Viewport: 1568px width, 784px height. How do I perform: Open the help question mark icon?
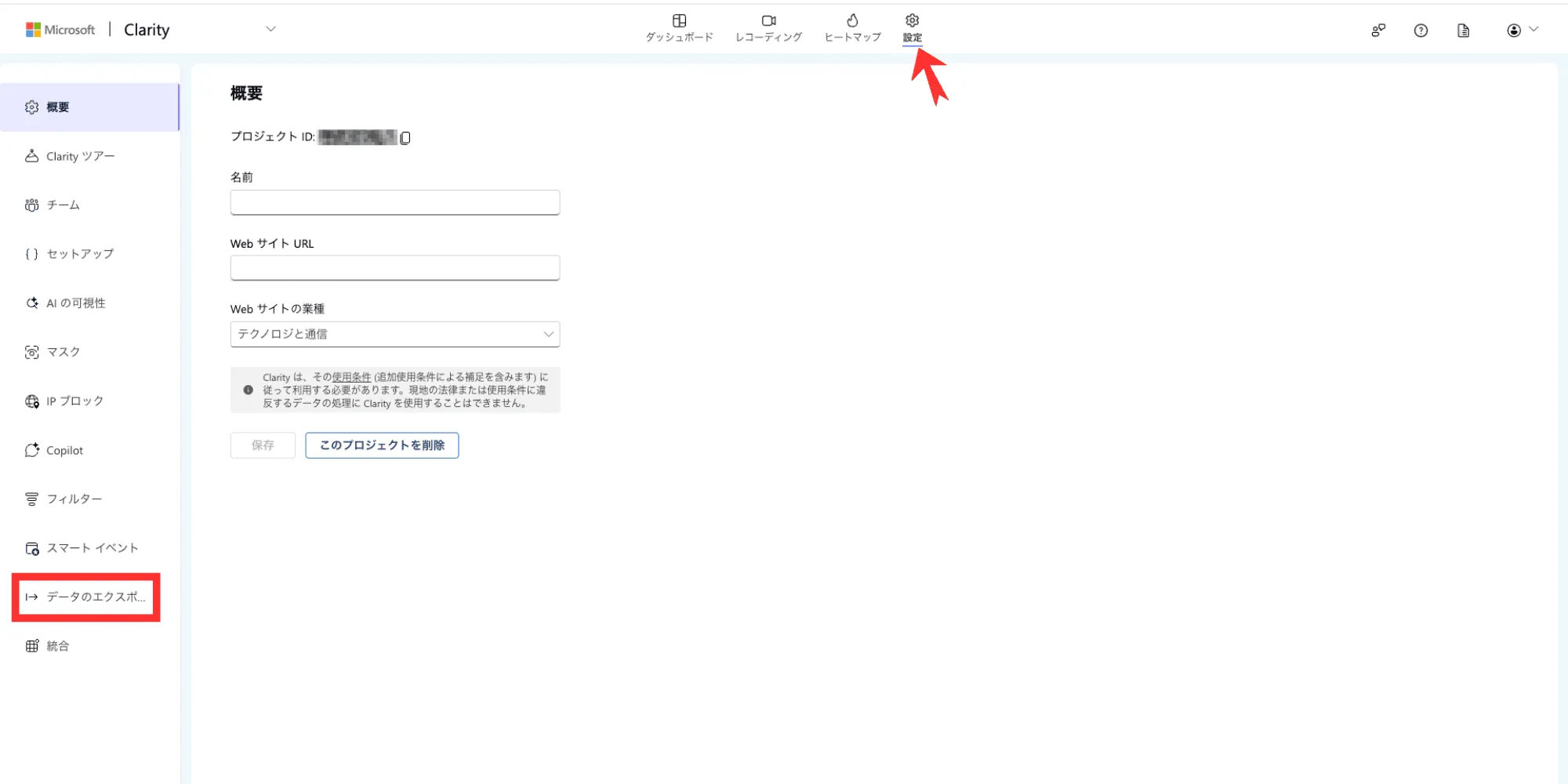point(1421,31)
